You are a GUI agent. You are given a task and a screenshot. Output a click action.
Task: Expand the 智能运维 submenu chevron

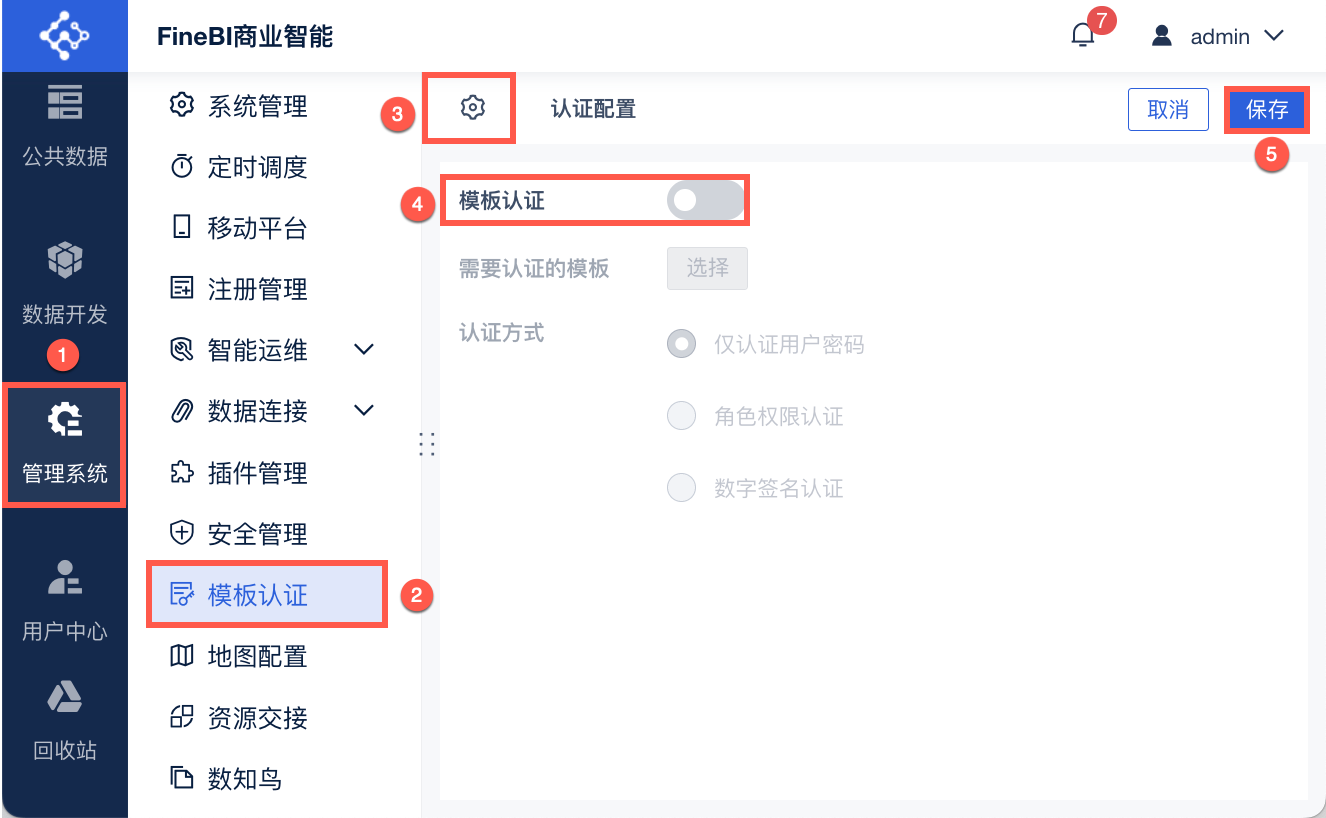[x=365, y=350]
